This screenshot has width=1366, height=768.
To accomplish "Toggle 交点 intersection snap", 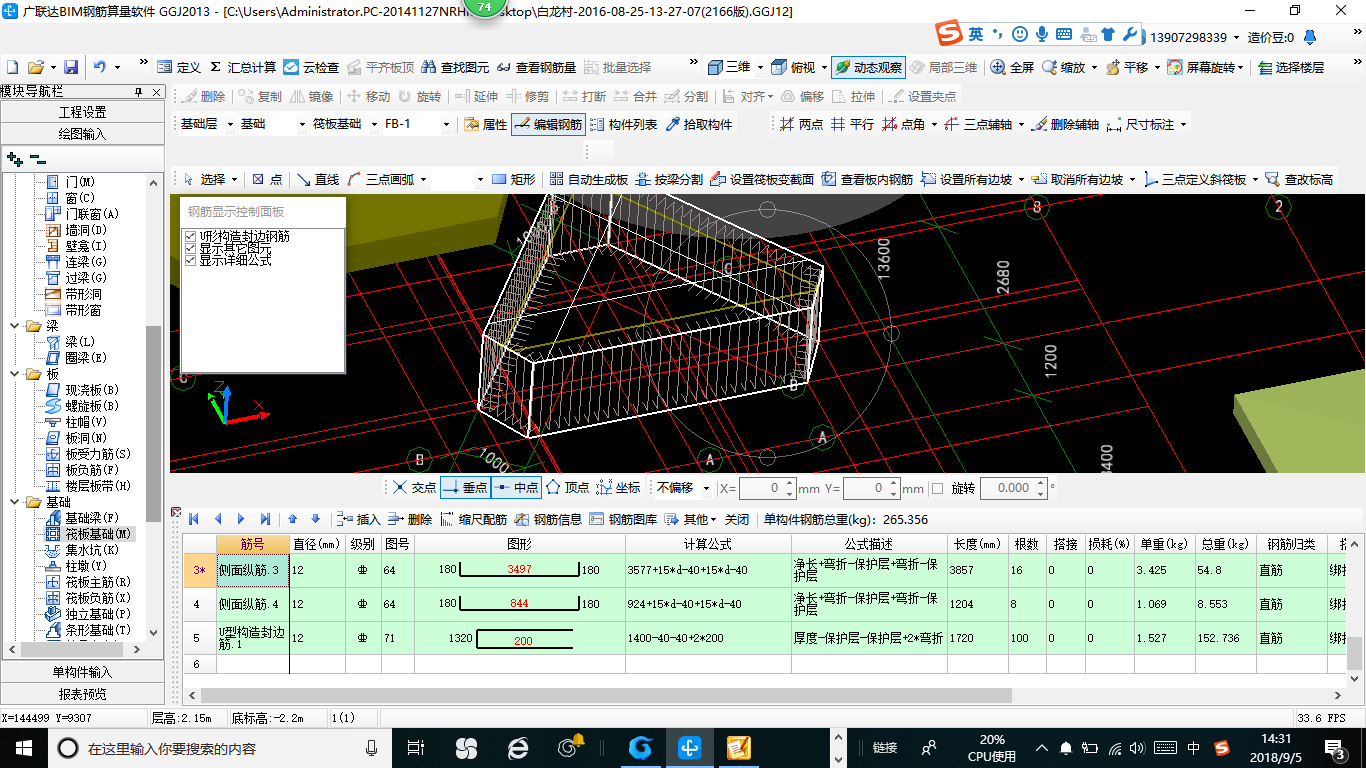I will (x=414, y=488).
